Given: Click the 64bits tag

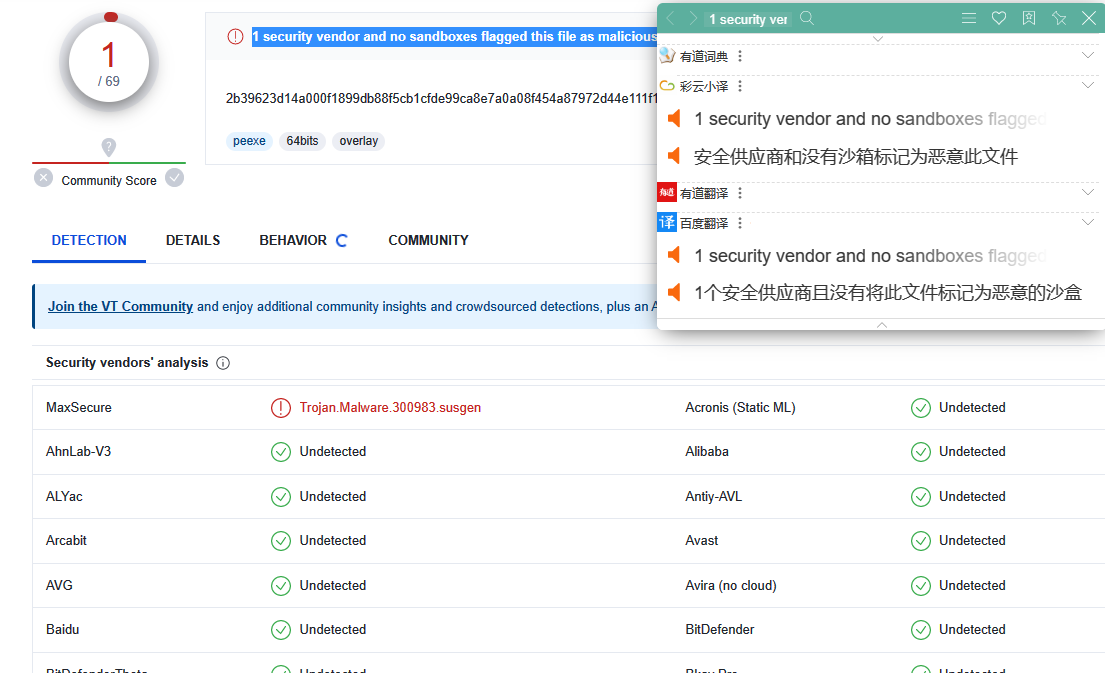Looking at the screenshot, I should click(x=302, y=141).
